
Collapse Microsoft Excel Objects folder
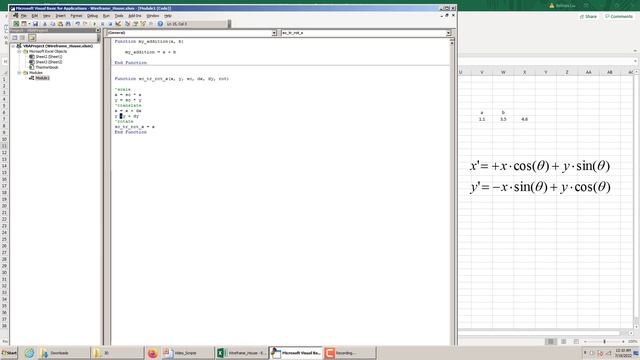(19, 51)
